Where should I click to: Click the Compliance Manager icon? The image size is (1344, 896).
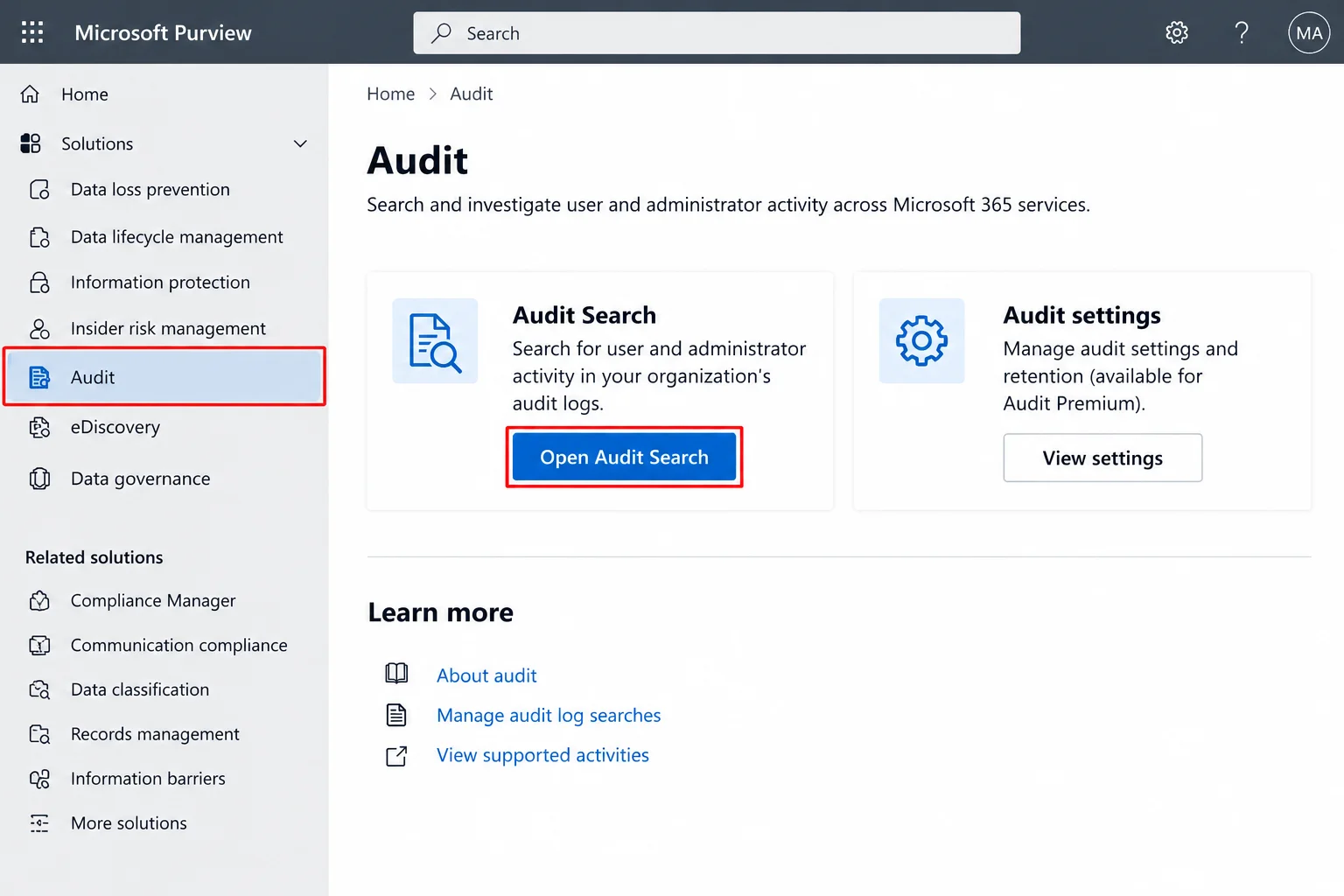point(39,601)
